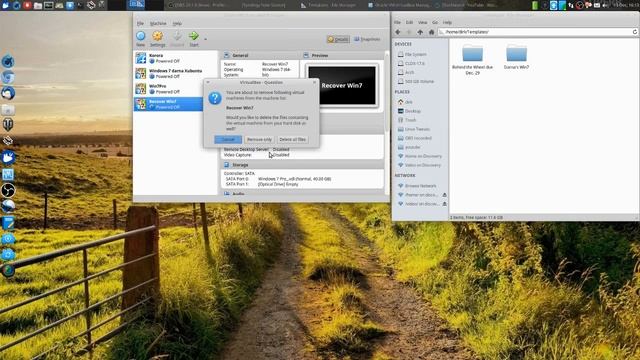
Task: Open Video on Discovery network bookmark
Action: pyautogui.click(x=422, y=165)
